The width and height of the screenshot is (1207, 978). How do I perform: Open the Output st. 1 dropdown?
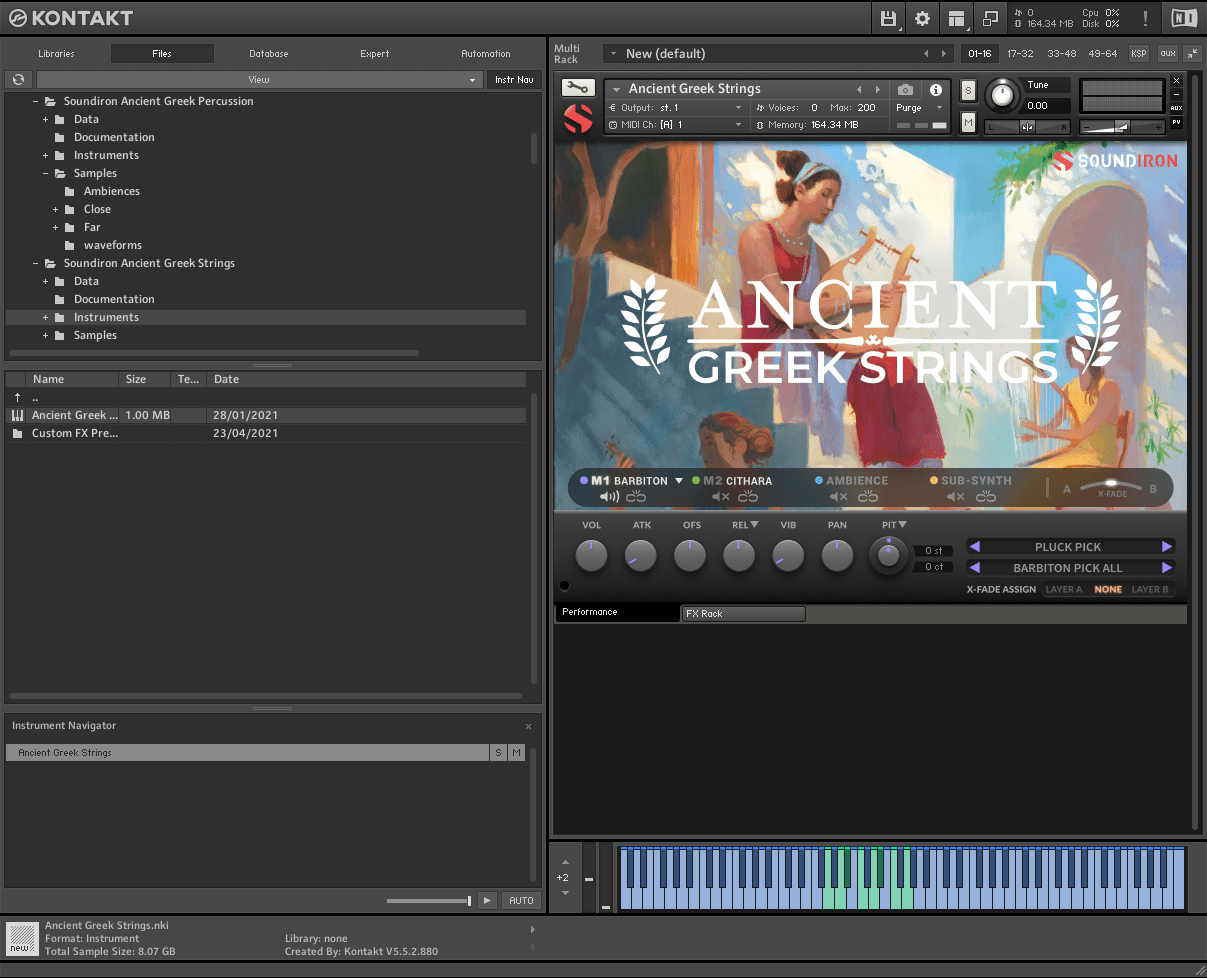coord(676,108)
